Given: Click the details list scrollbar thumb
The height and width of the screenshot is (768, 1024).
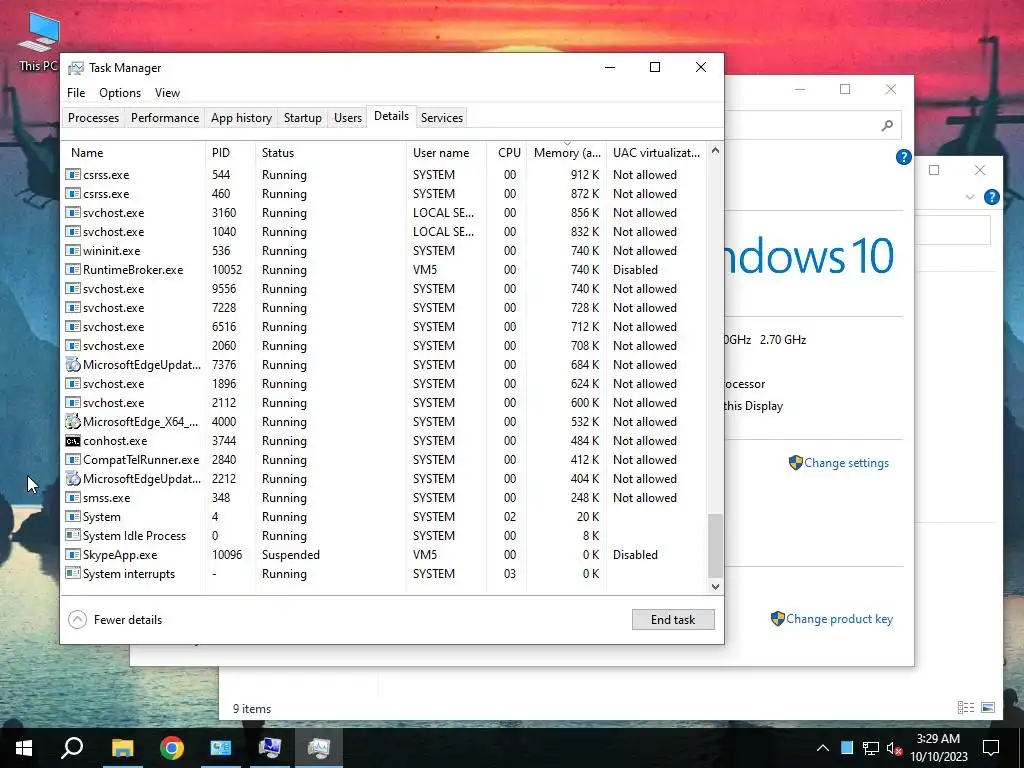Looking at the screenshot, I should click(x=715, y=545).
